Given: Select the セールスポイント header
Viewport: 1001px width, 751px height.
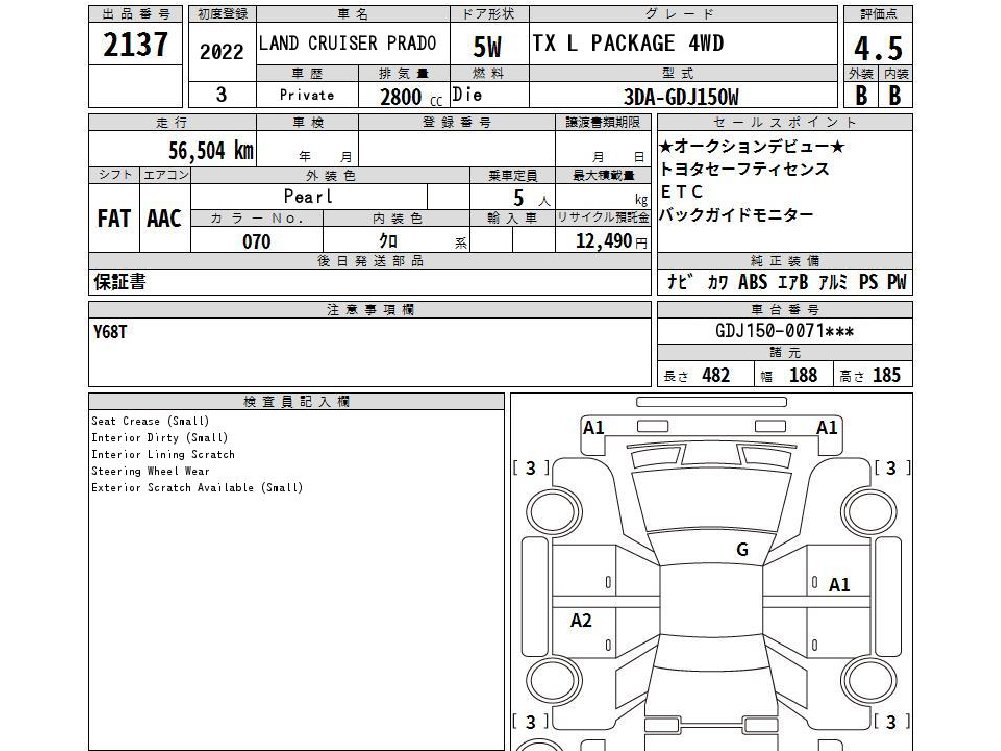Looking at the screenshot, I should click(785, 122).
